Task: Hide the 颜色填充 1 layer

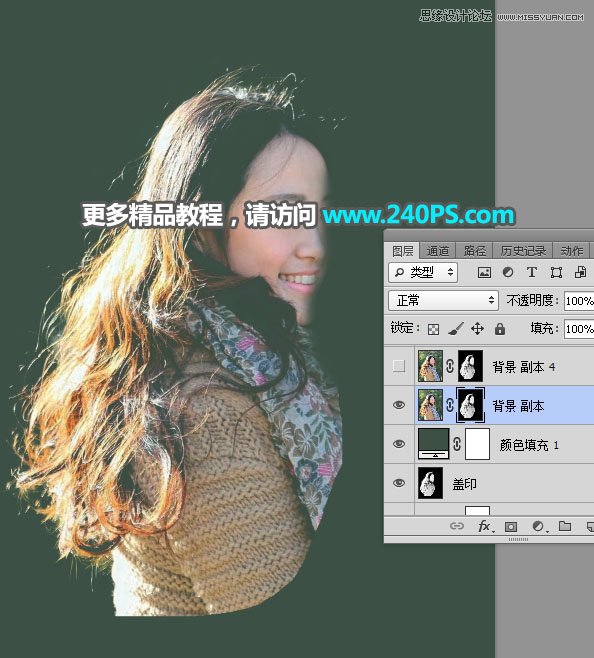Action: tap(399, 444)
